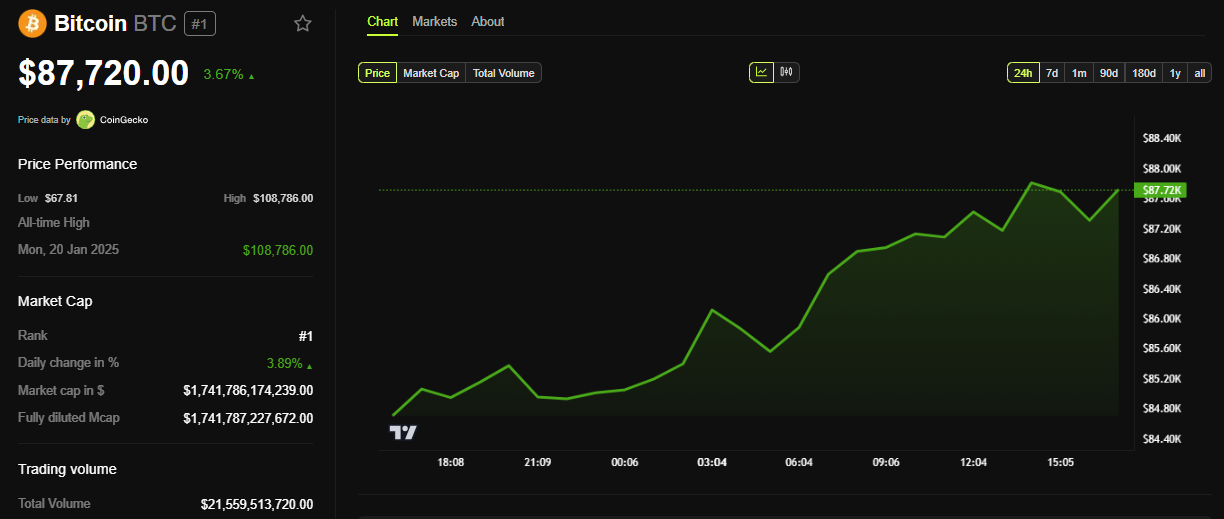Image resolution: width=1224 pixels, height=519 pixels.
Task: Click the $86.00K price axis label
Action: click(1162, 318)
